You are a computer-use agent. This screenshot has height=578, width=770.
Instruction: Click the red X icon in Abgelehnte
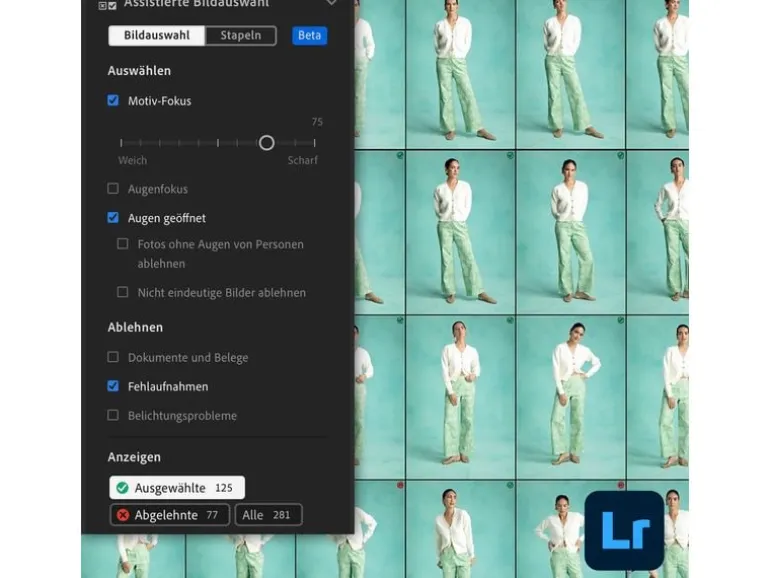click(123, 515)
